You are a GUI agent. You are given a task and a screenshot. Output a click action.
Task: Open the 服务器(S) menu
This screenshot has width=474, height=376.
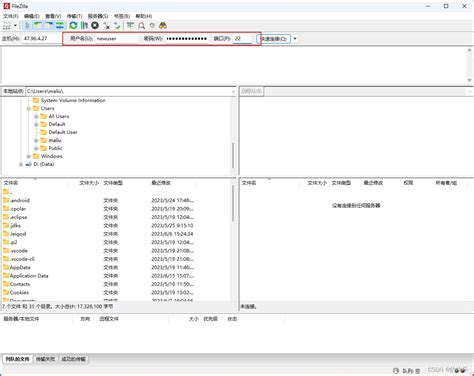point(98,16)
